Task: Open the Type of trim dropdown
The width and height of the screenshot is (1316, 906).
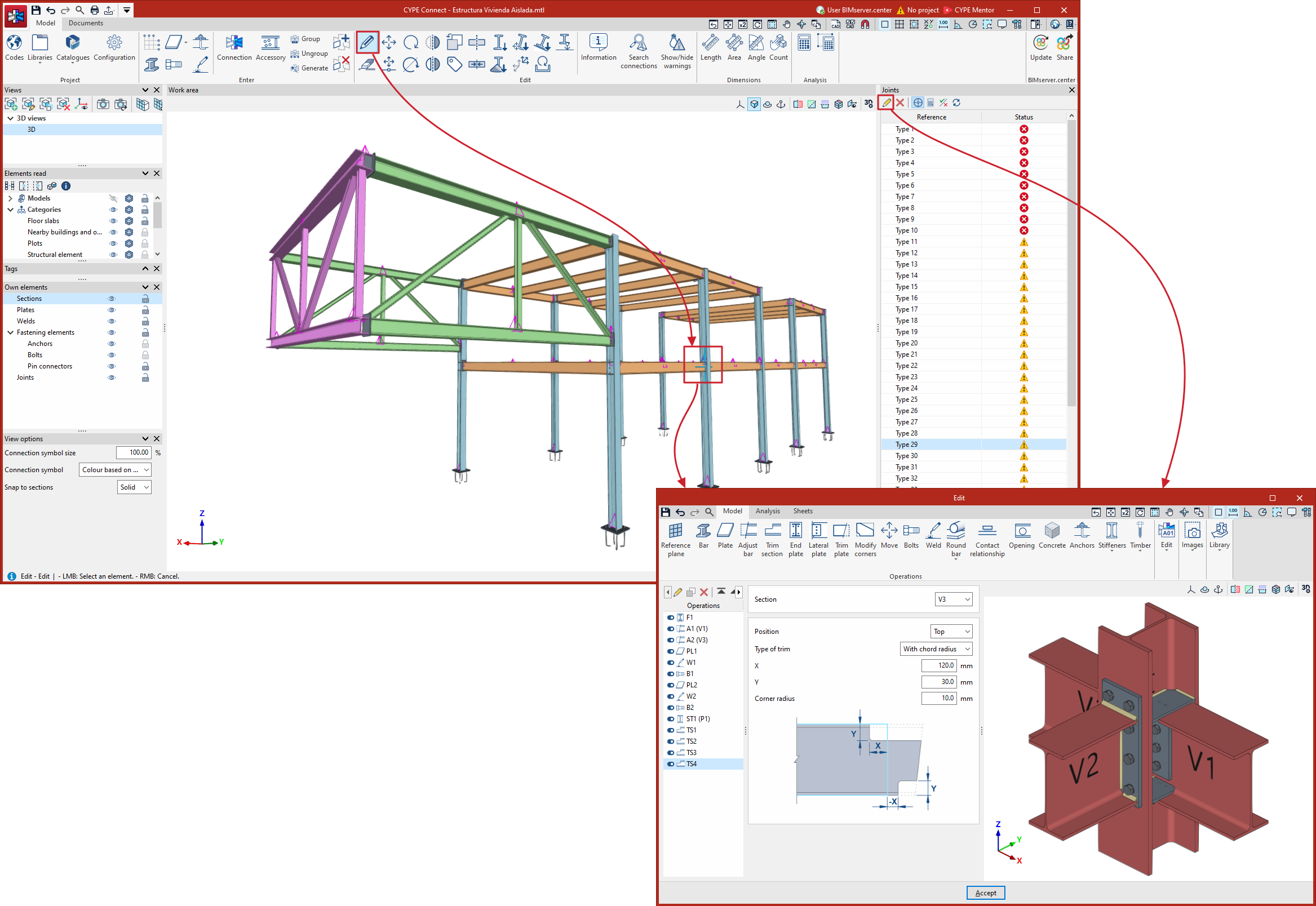Action: pos(937,649)
